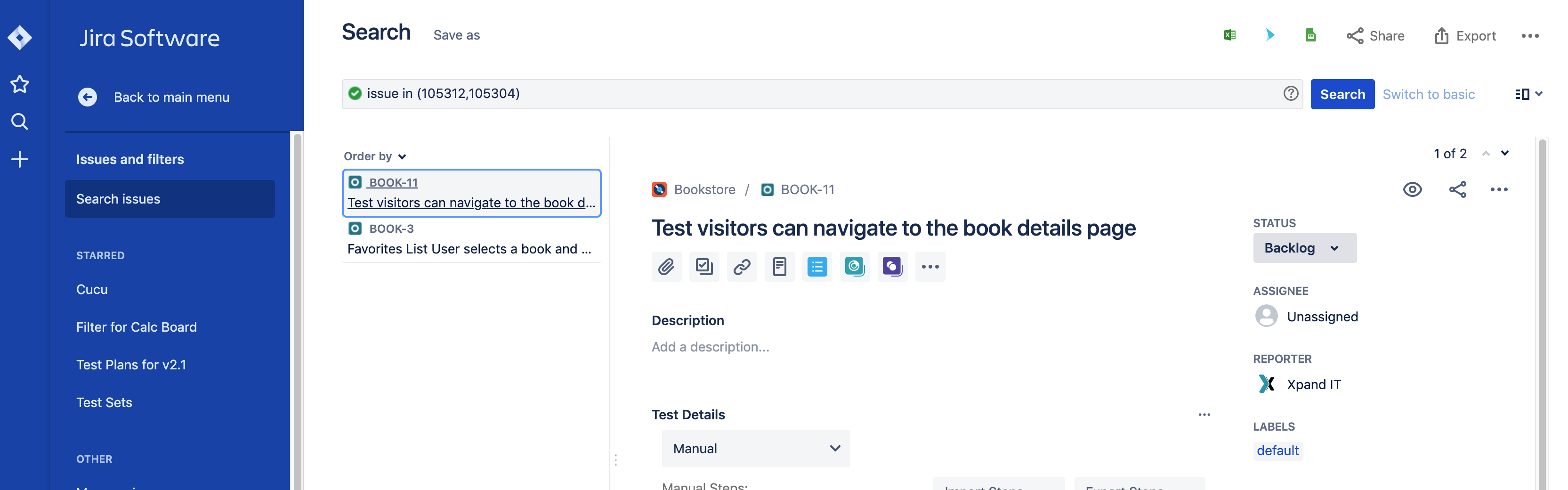
Task: Open the Test Sets filter
Action: click(x=104, y=402)
